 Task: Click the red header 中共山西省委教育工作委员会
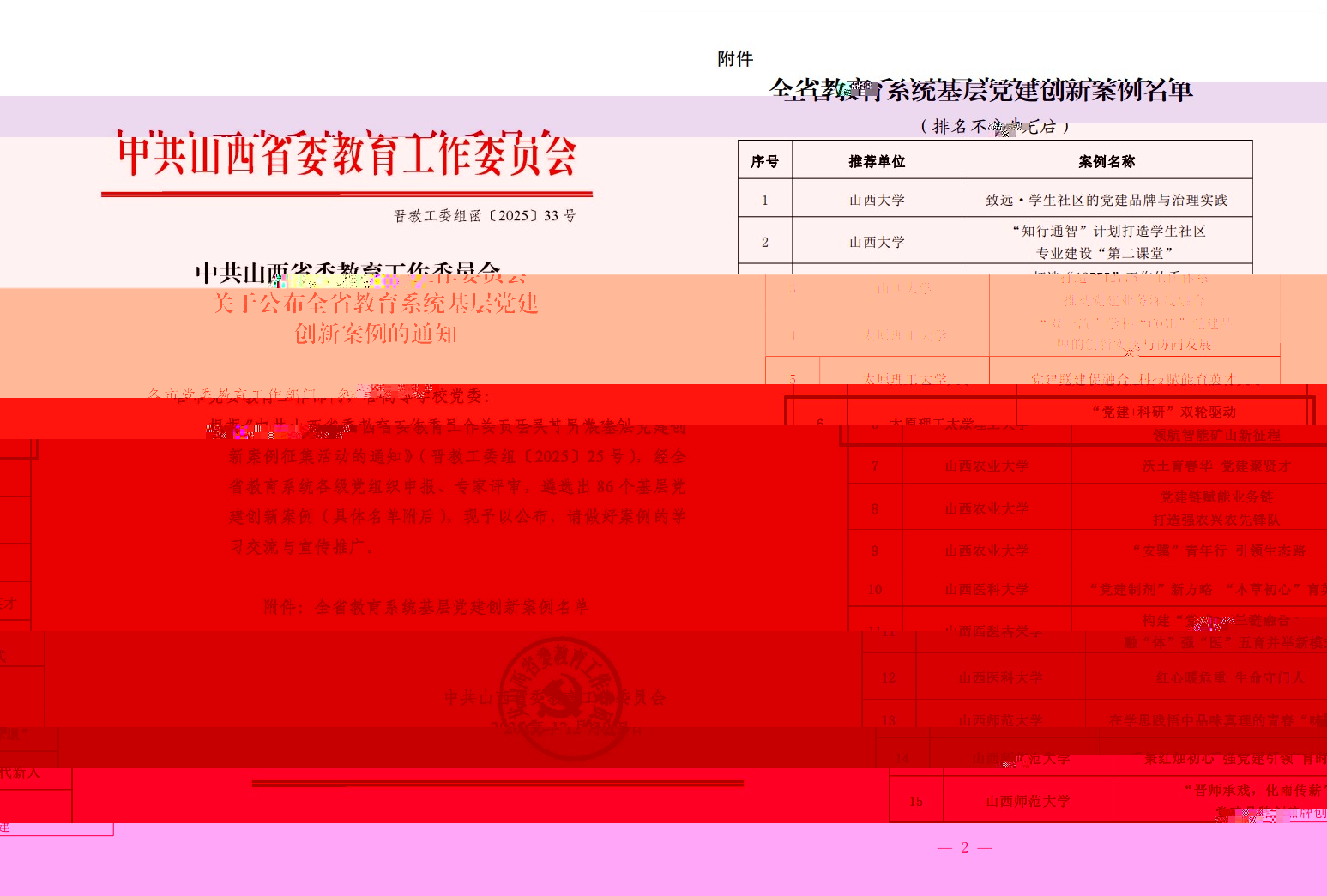(x=347, y=155)
